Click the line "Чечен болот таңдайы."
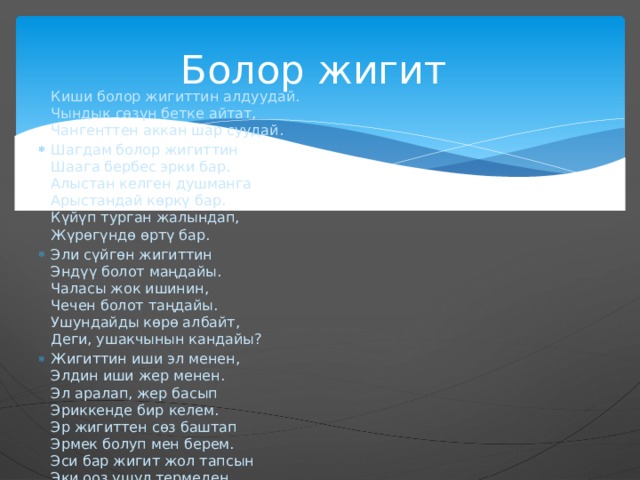The width and height of the screenshot is (640, 480). click(134, 305)
